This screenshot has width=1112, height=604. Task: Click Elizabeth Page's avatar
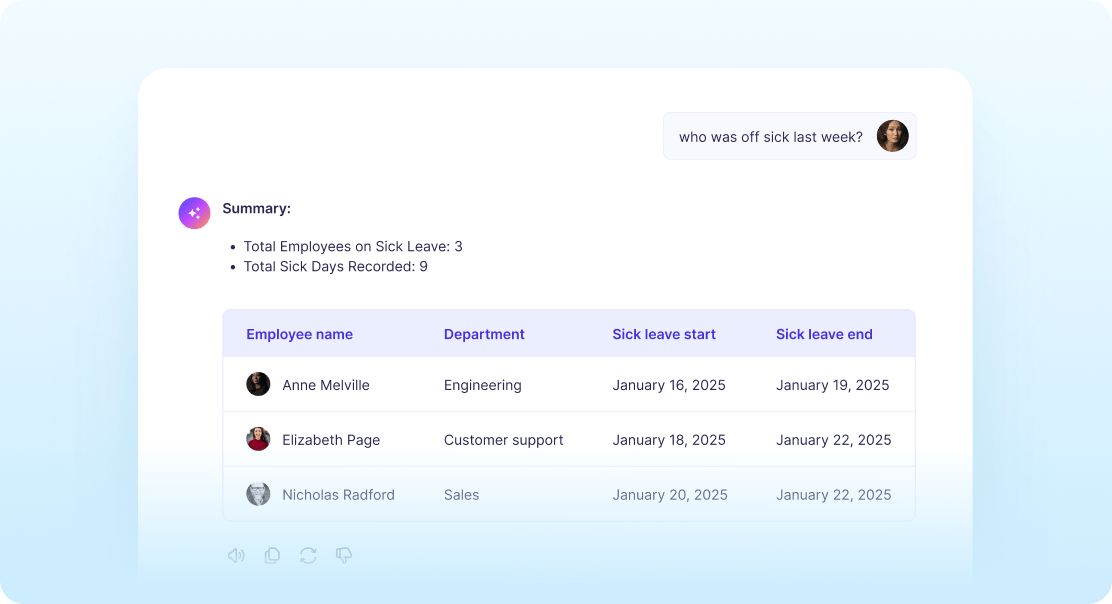coord(258,440)
